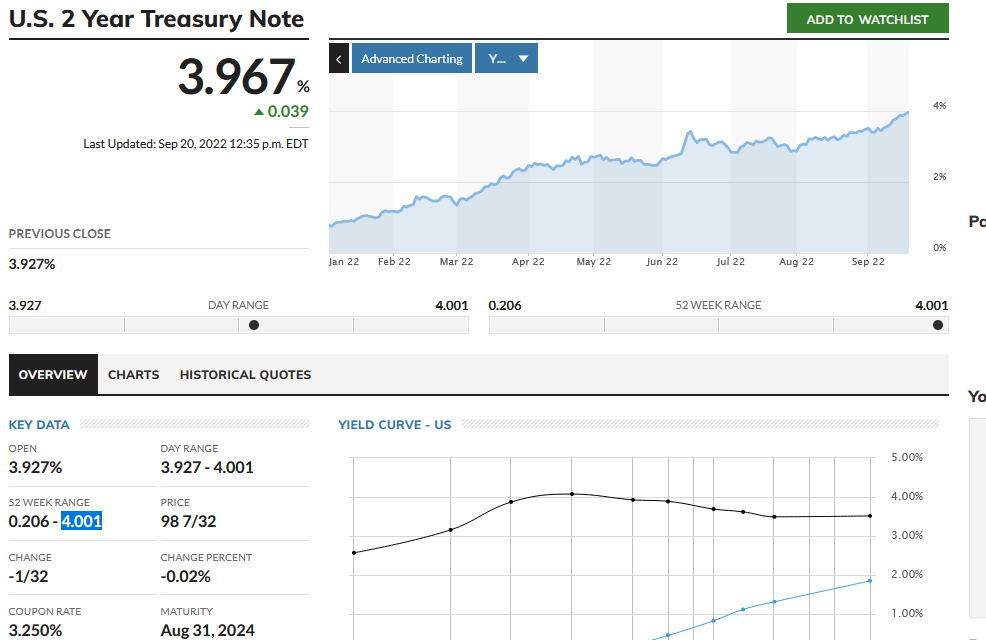986x640 pixels.
Task: Expand the chart time range dropdown
Action: tap(506, 59)
